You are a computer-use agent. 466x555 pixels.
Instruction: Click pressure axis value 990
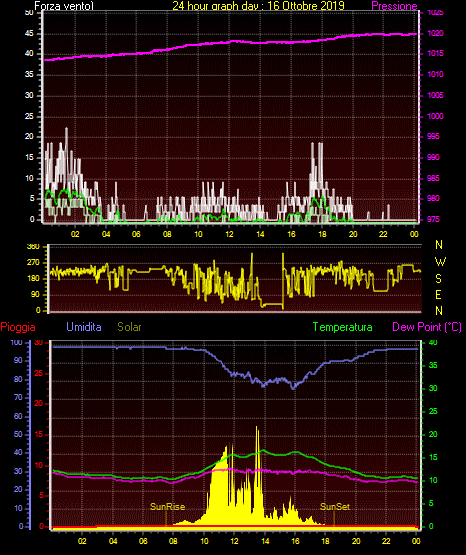pos(433,157)
